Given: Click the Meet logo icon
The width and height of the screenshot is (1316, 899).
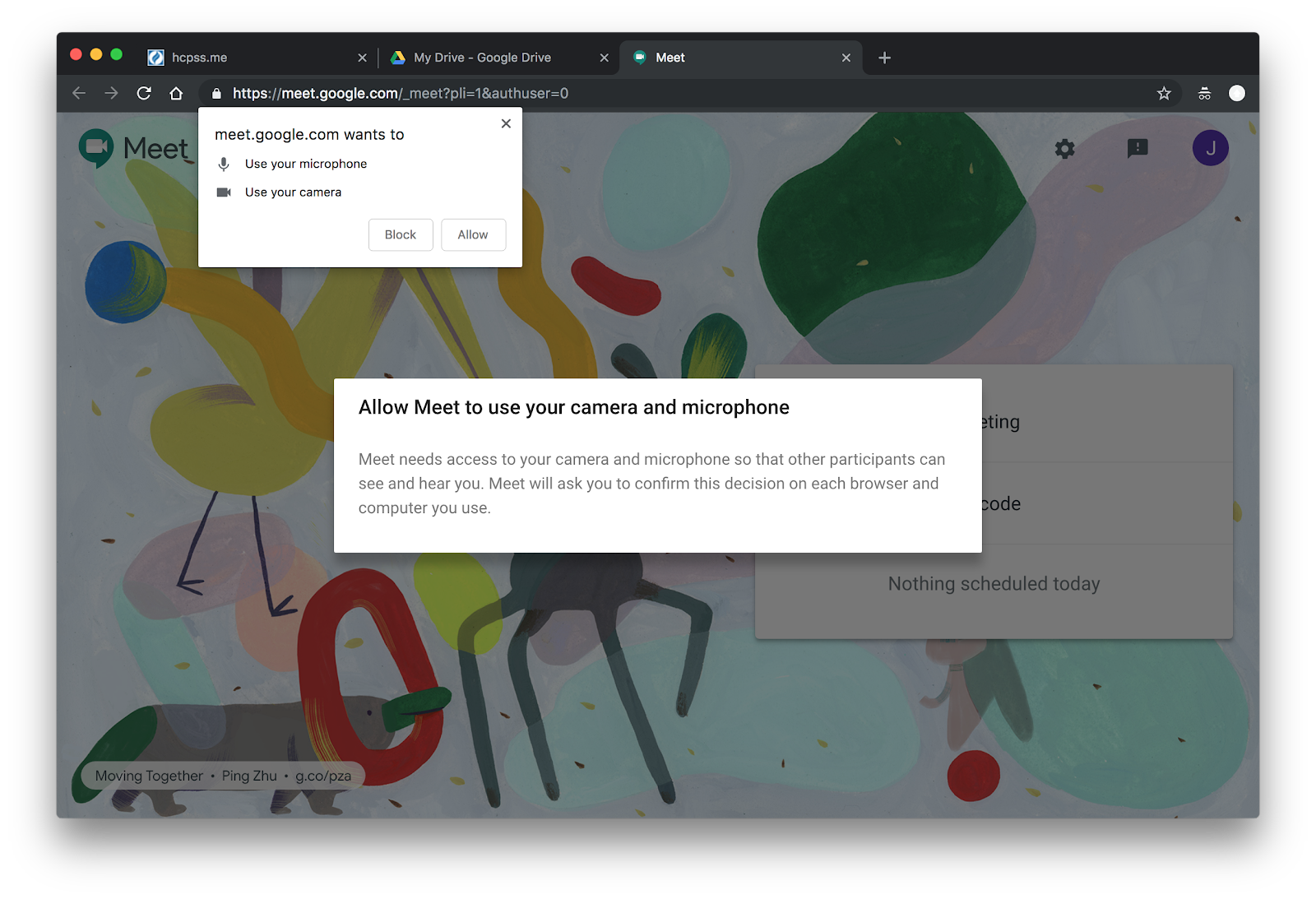Looking at the screenshot, I should pos(96,149).
